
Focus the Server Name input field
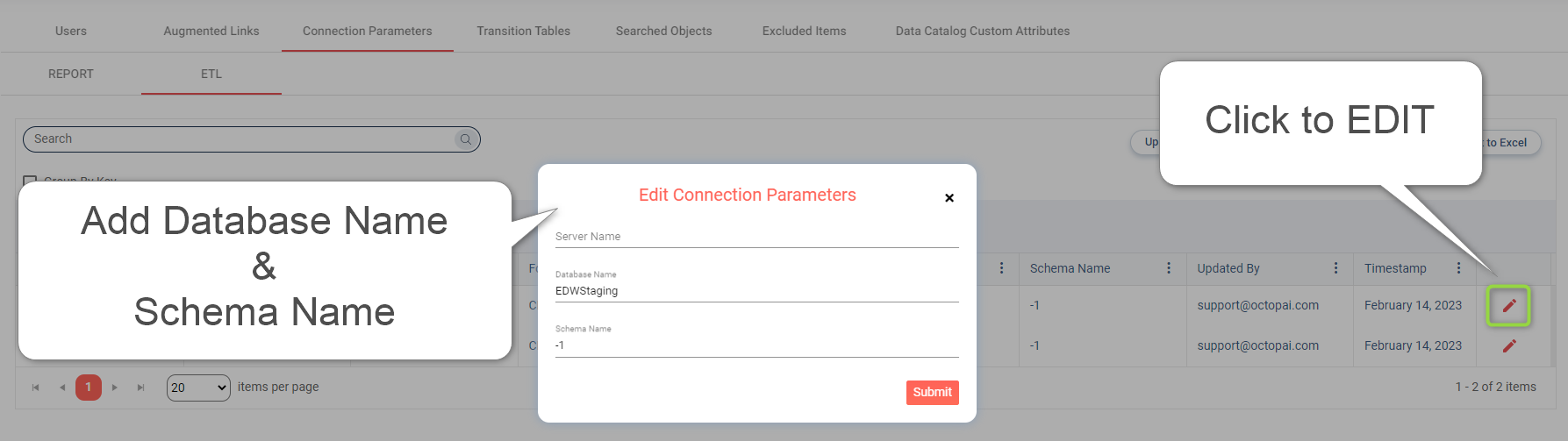[756, 237]
